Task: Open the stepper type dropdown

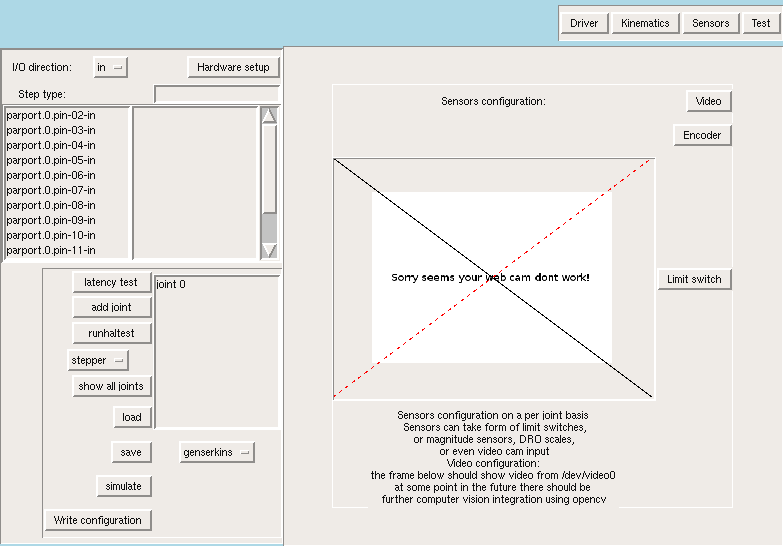Action: [x=98, y=360]
